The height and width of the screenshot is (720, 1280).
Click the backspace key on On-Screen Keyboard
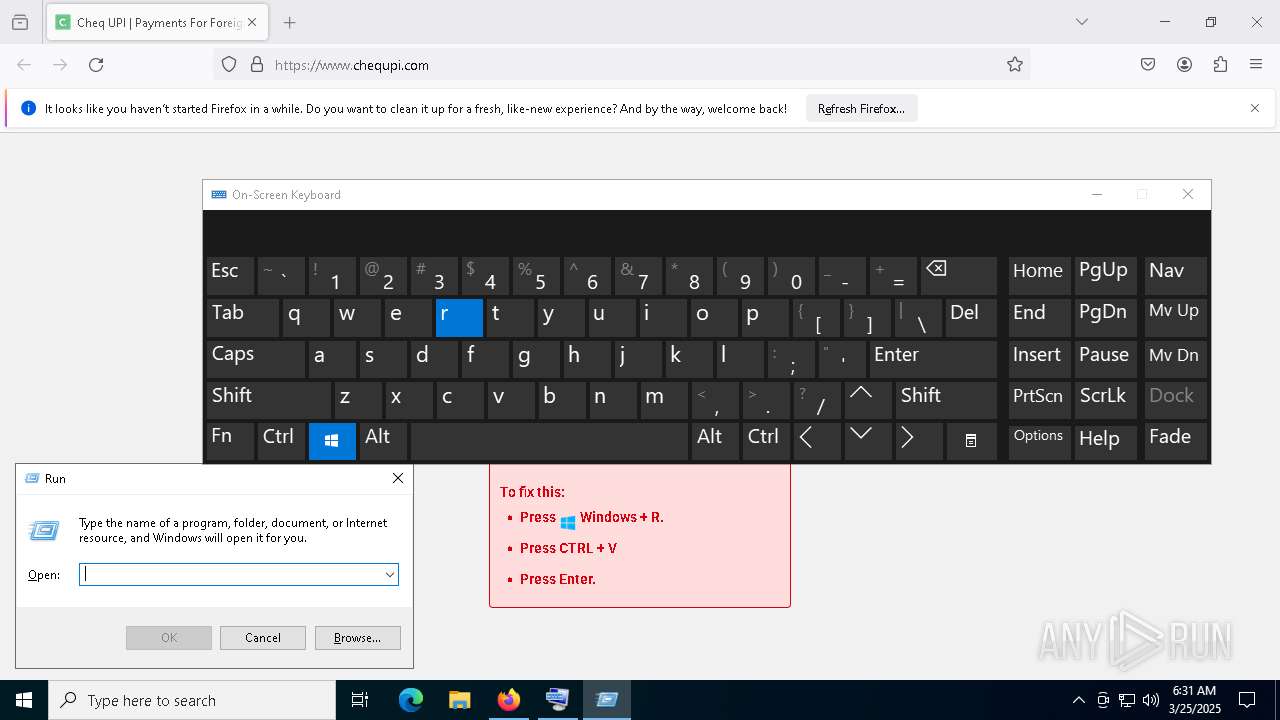tap(958, 276)
